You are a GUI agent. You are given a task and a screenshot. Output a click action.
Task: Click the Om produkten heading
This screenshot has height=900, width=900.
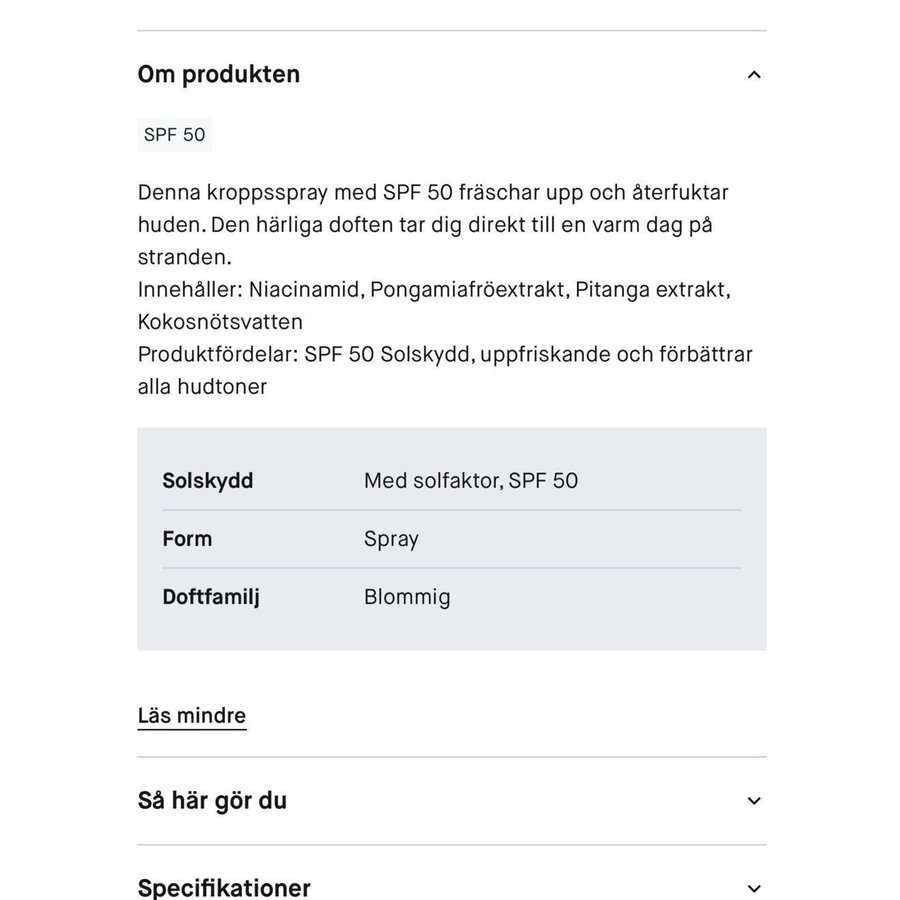point(219,75)
